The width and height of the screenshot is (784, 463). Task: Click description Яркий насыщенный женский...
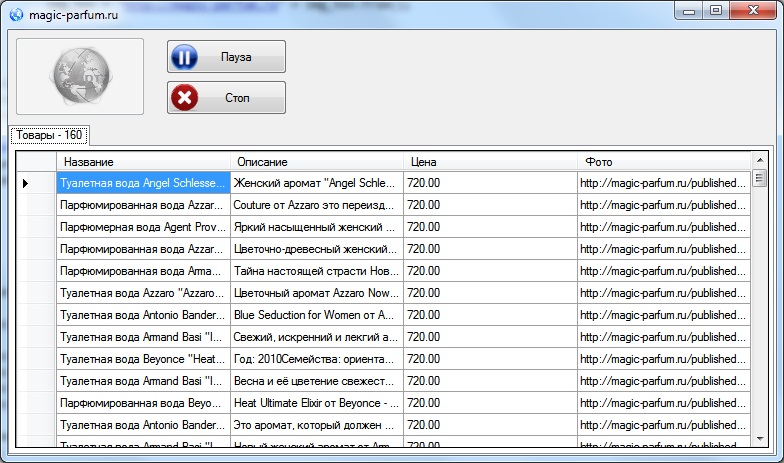(316, 227)
